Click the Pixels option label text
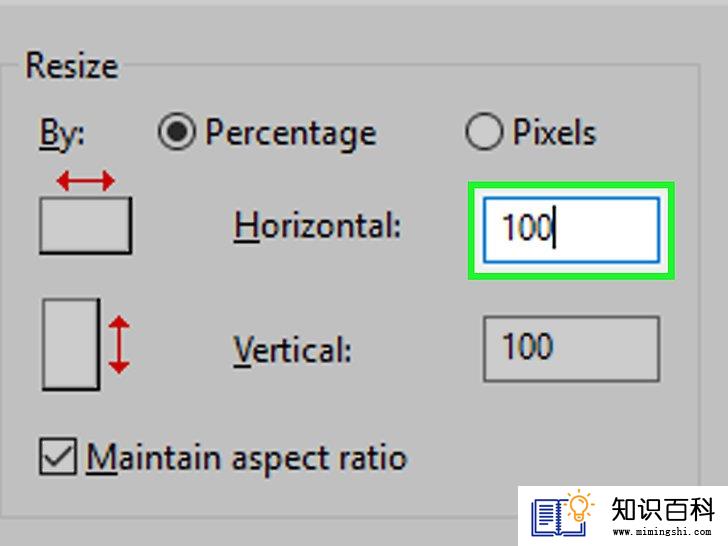Viewport: 728px width, 546px height. (554, 133)
